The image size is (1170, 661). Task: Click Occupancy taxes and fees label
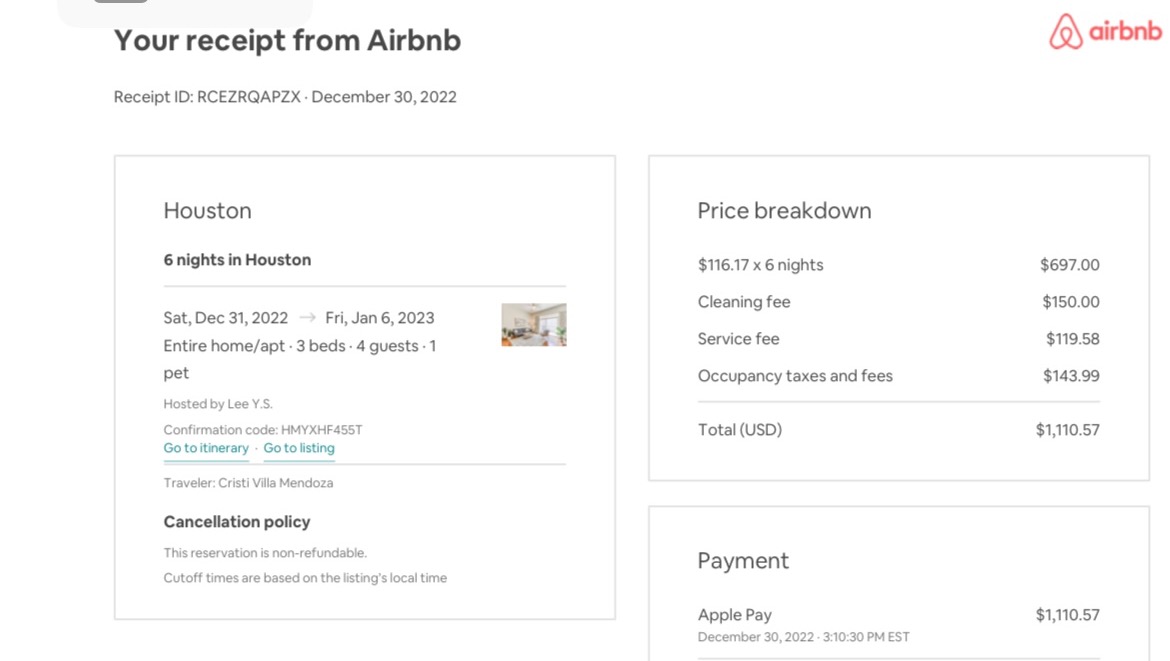(795, 376)
